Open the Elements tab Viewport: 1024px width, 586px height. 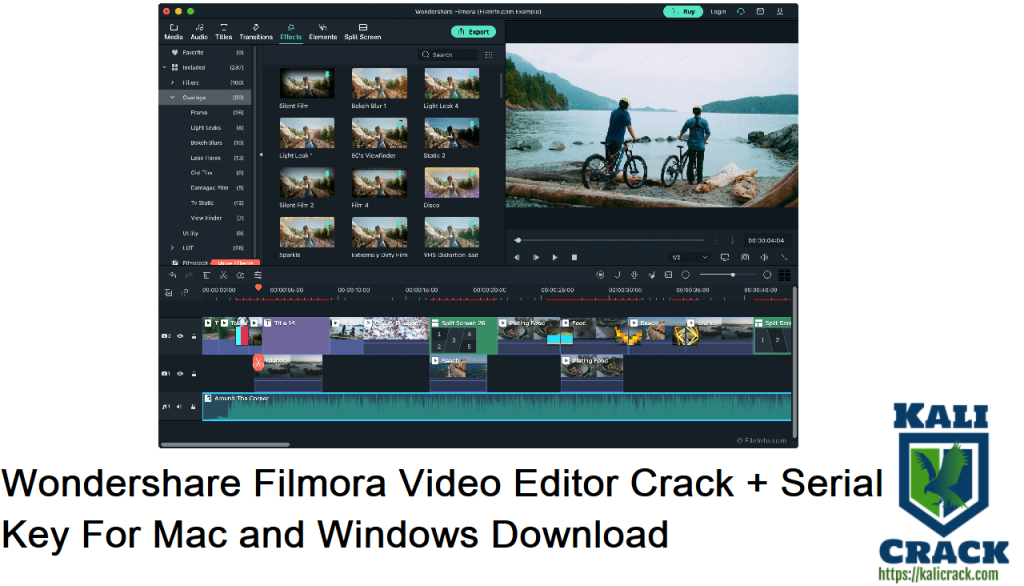point(323,32)
